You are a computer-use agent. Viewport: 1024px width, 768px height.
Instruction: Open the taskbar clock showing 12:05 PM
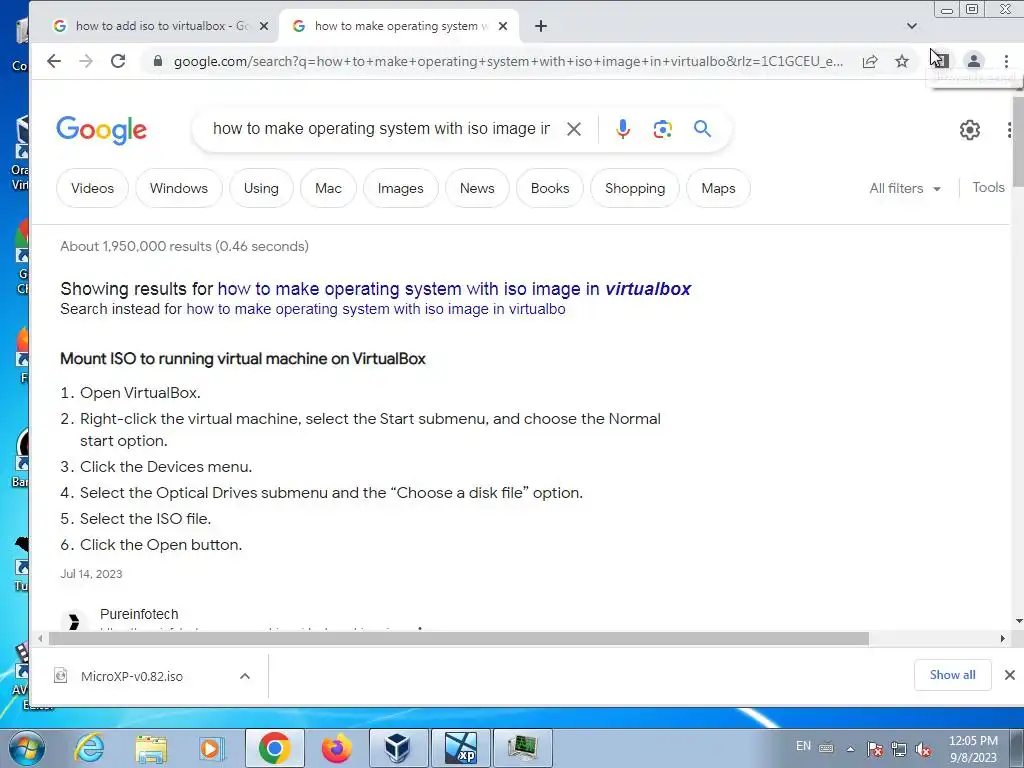tap(973, 749)
